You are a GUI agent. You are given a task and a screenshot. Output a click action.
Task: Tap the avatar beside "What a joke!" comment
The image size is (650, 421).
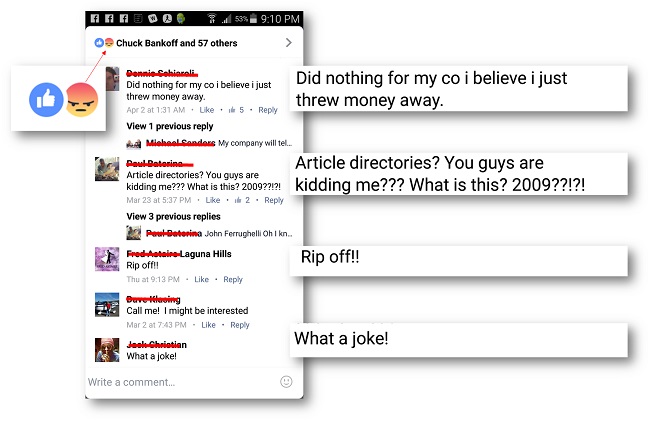108,350
